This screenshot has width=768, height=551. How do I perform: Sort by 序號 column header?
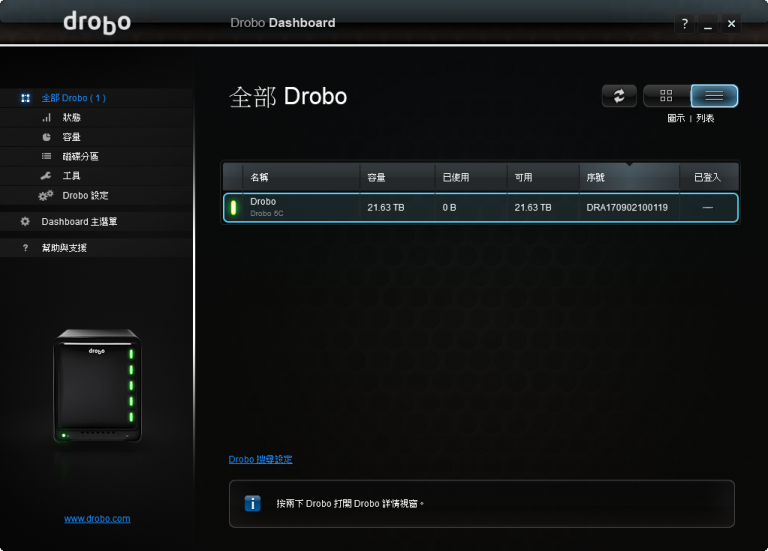pyautogui.click(x=629, y=177)
